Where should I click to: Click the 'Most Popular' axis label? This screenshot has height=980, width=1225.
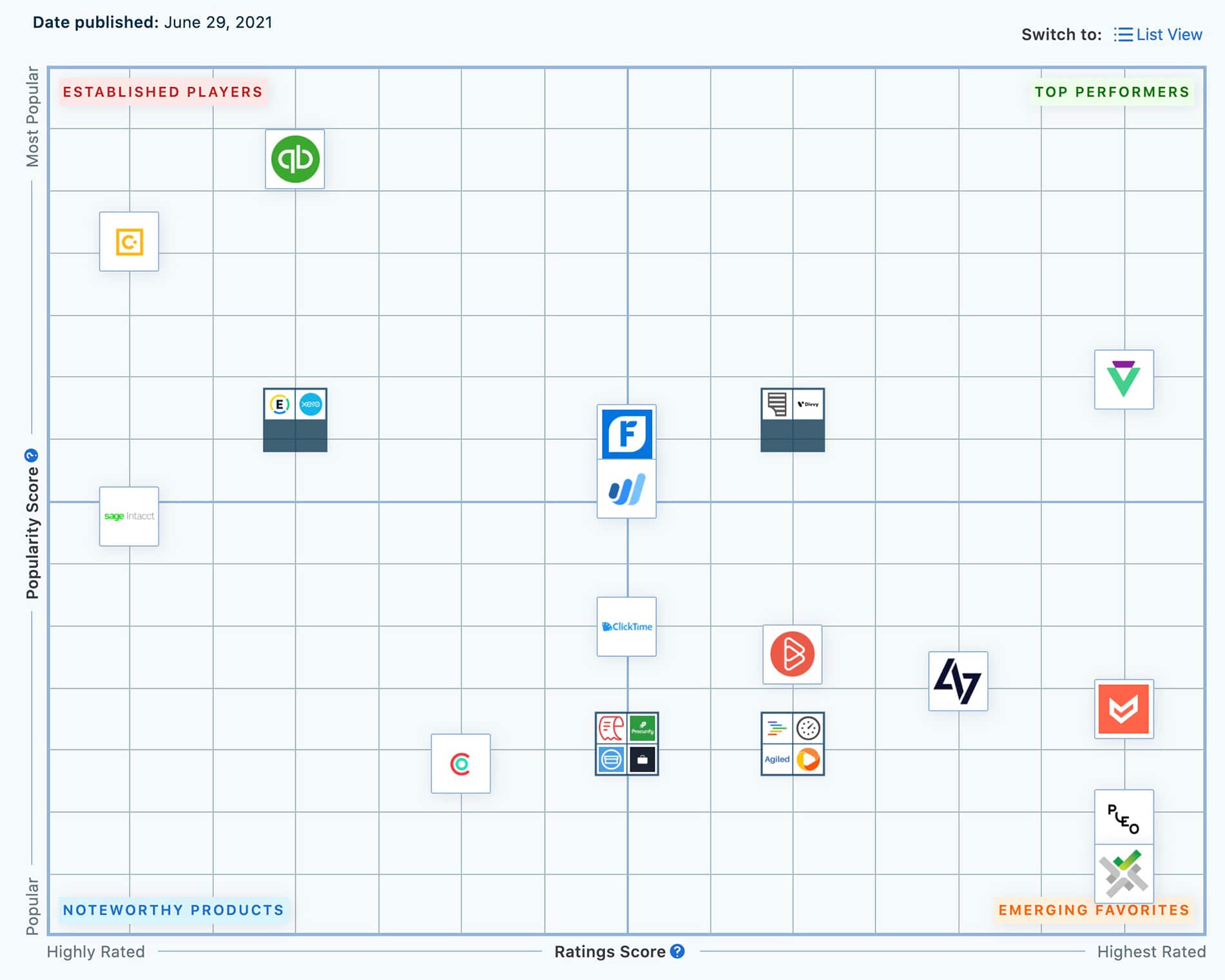click(32, 117)
